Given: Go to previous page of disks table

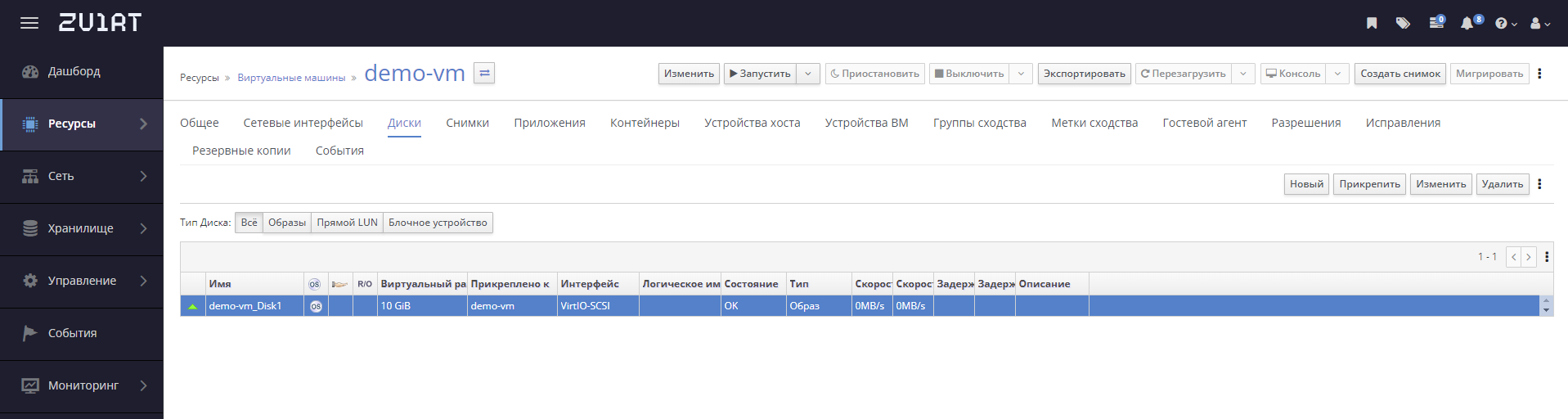Looking at the screenshot, I should [x=1514, y=257].
